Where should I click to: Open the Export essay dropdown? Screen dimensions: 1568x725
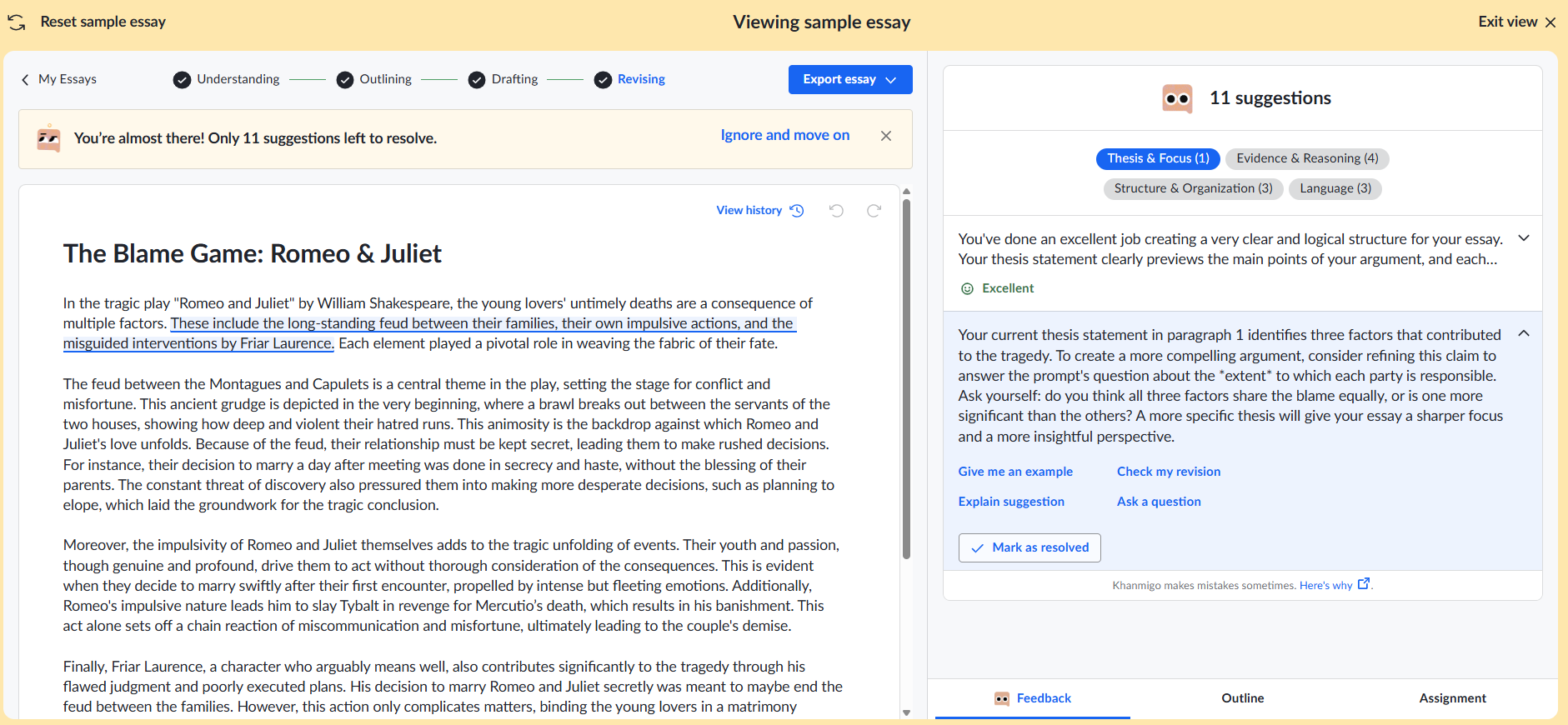[x=850, y=79]
